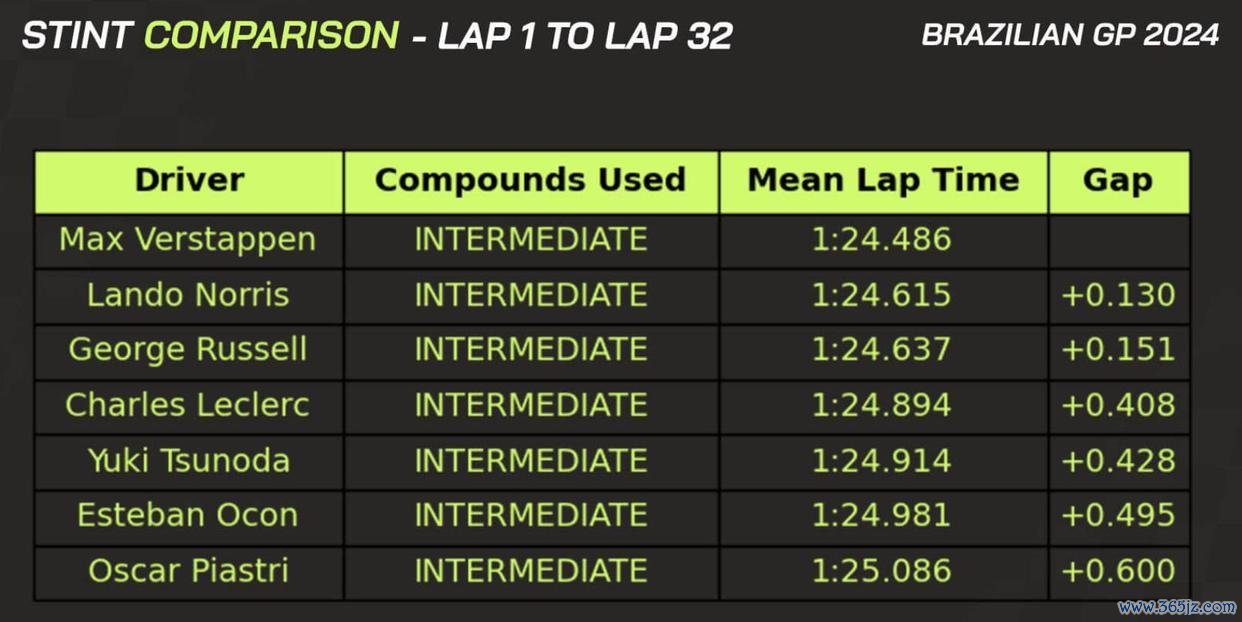Click George Russell in driver column
The width and height of the screenshot is (1242, 622).
click(x=188, y=350)
